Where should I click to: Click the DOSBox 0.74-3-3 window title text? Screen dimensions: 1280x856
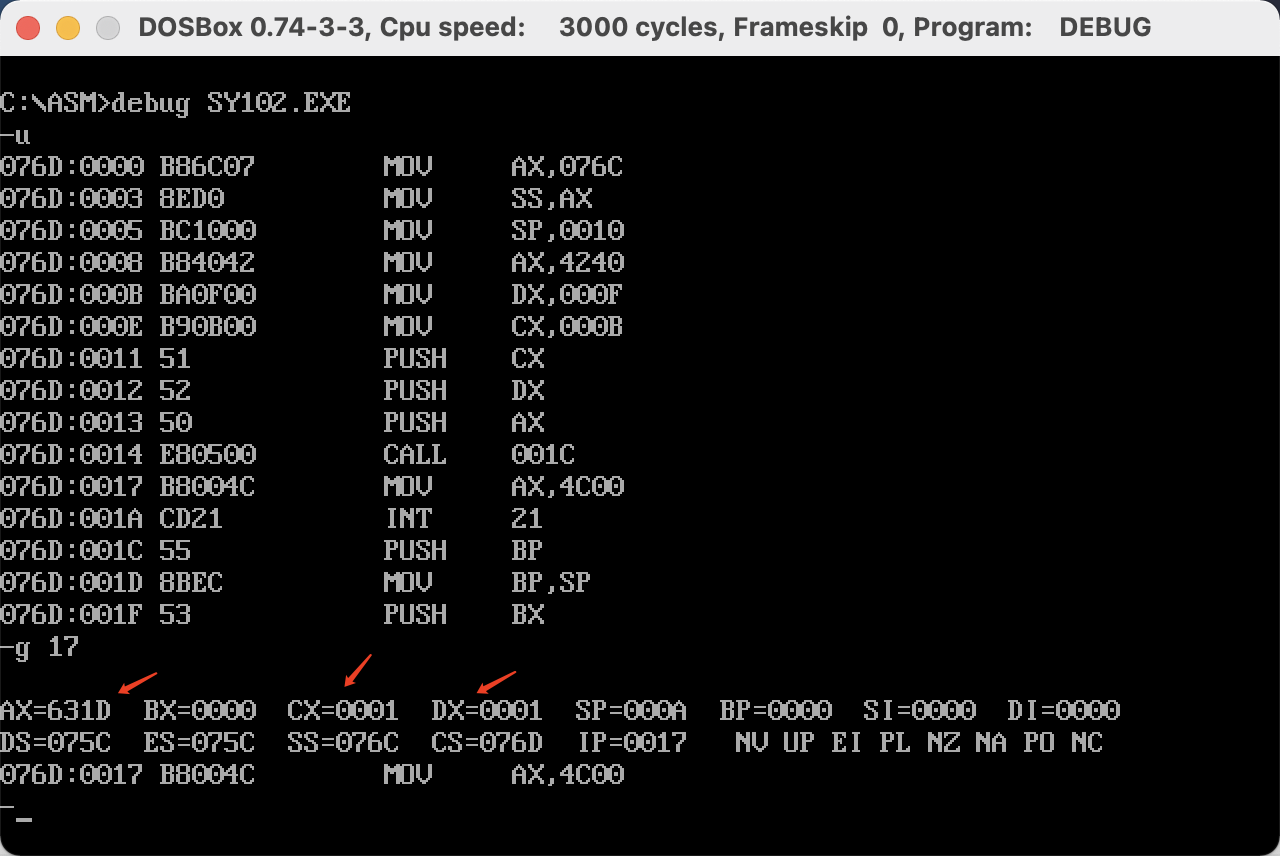tap(644, 27)
